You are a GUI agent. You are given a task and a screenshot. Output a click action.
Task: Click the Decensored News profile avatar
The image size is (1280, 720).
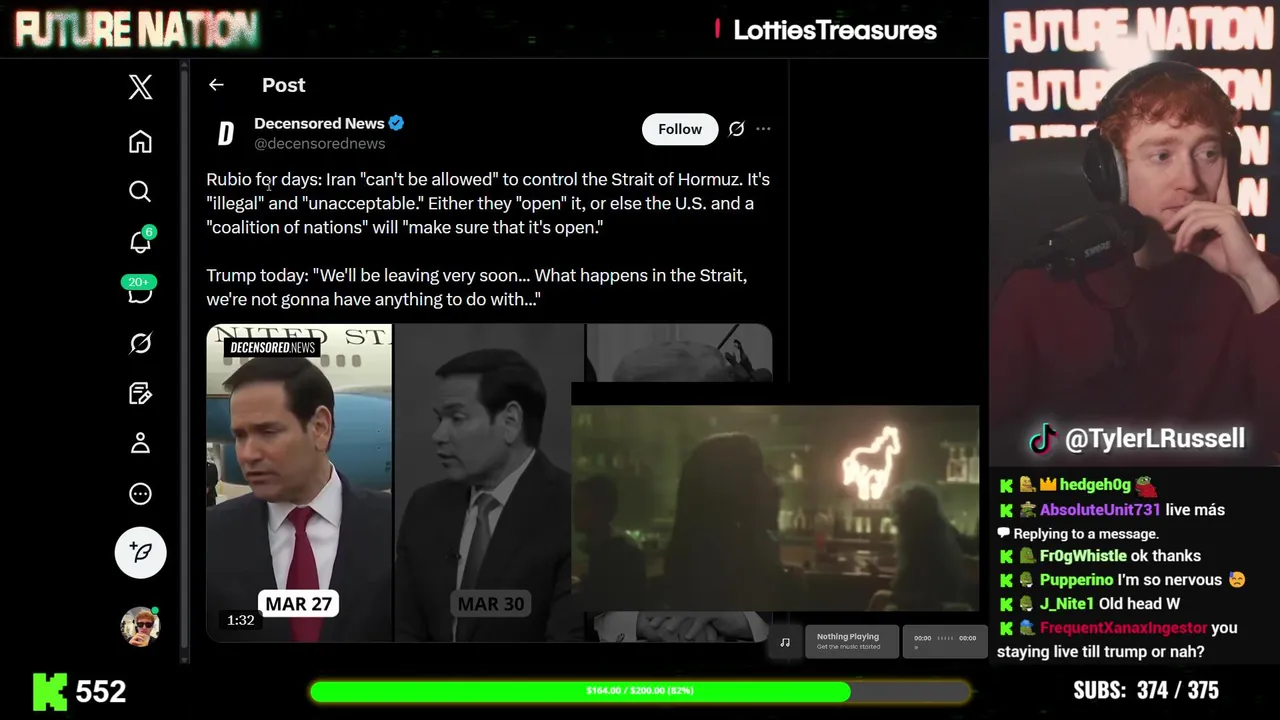coord(226,133)
